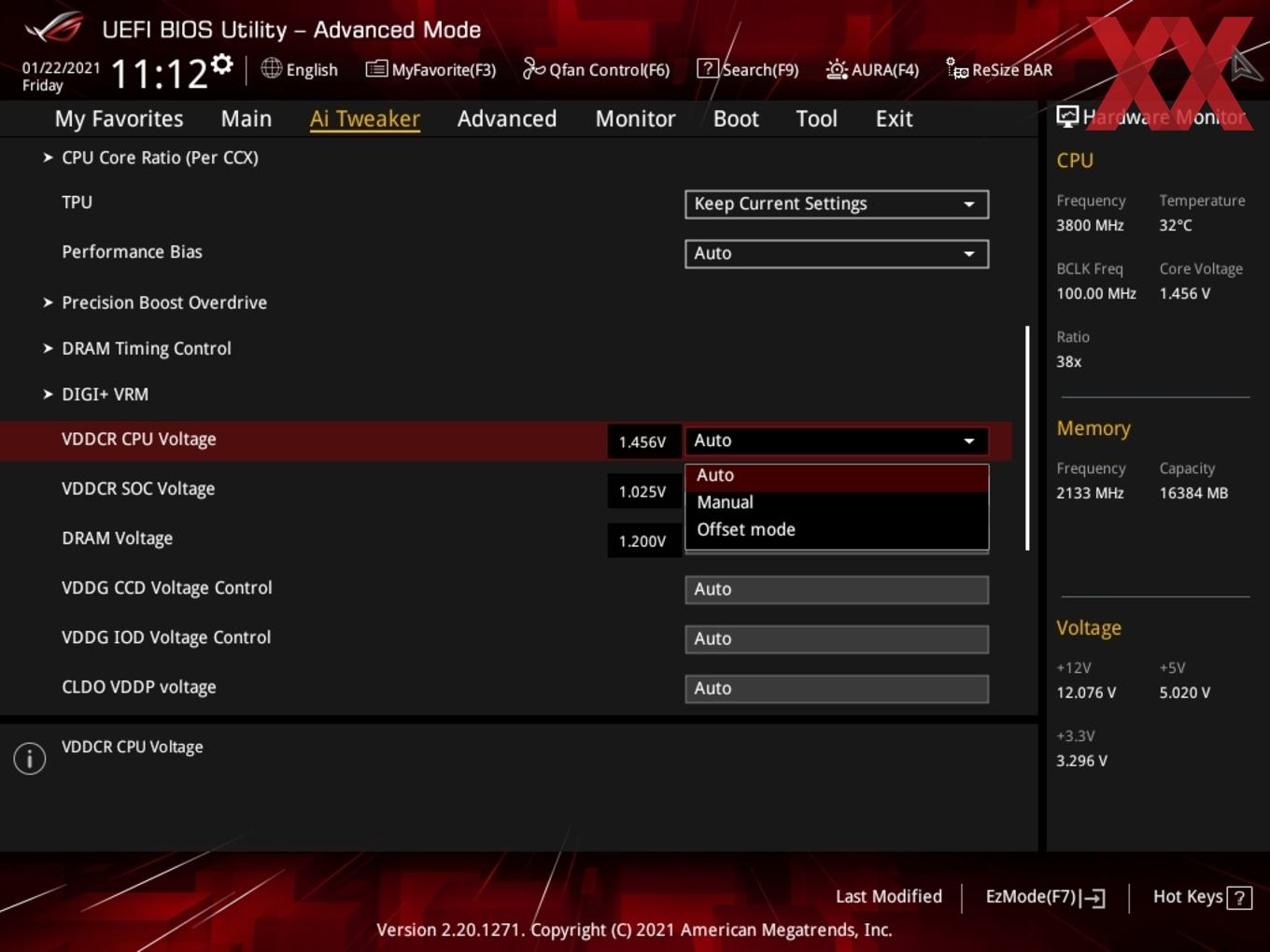Screen dimensions: 1270x952
Task: Select the TPU row label
Action: pyautogui.click(x=77, y=203)
